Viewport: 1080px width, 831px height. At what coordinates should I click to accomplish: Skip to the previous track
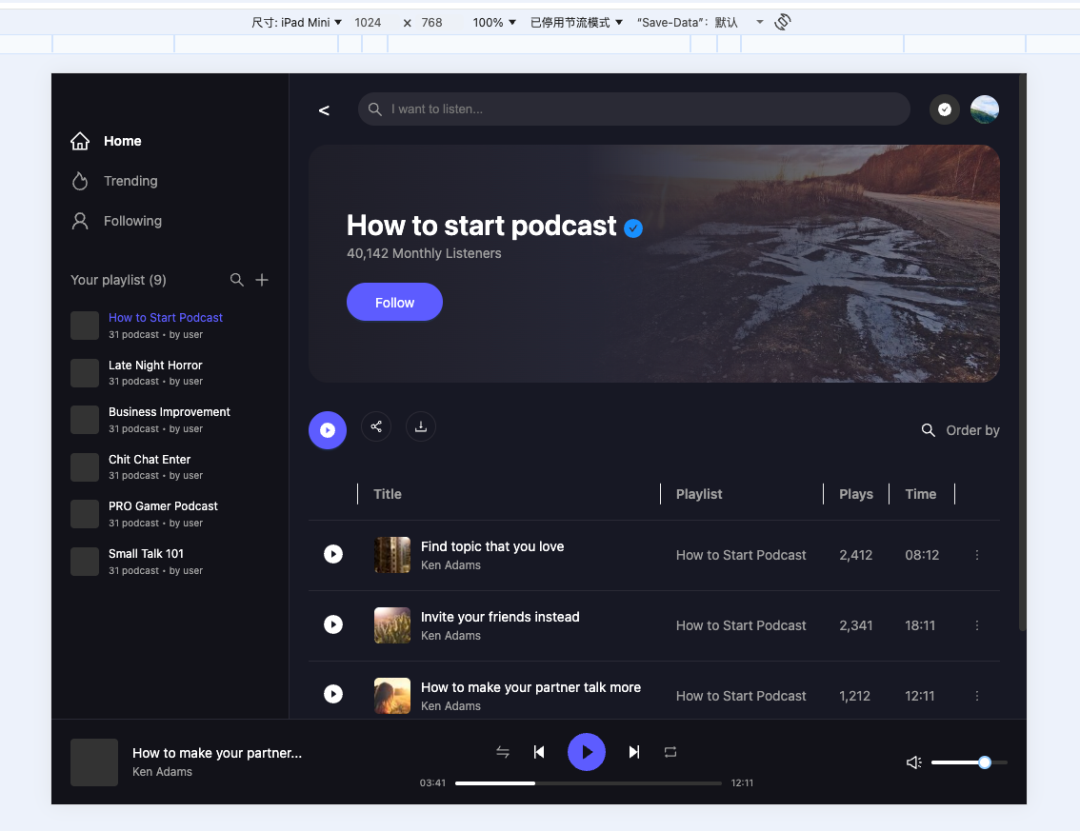coord(539,752)
